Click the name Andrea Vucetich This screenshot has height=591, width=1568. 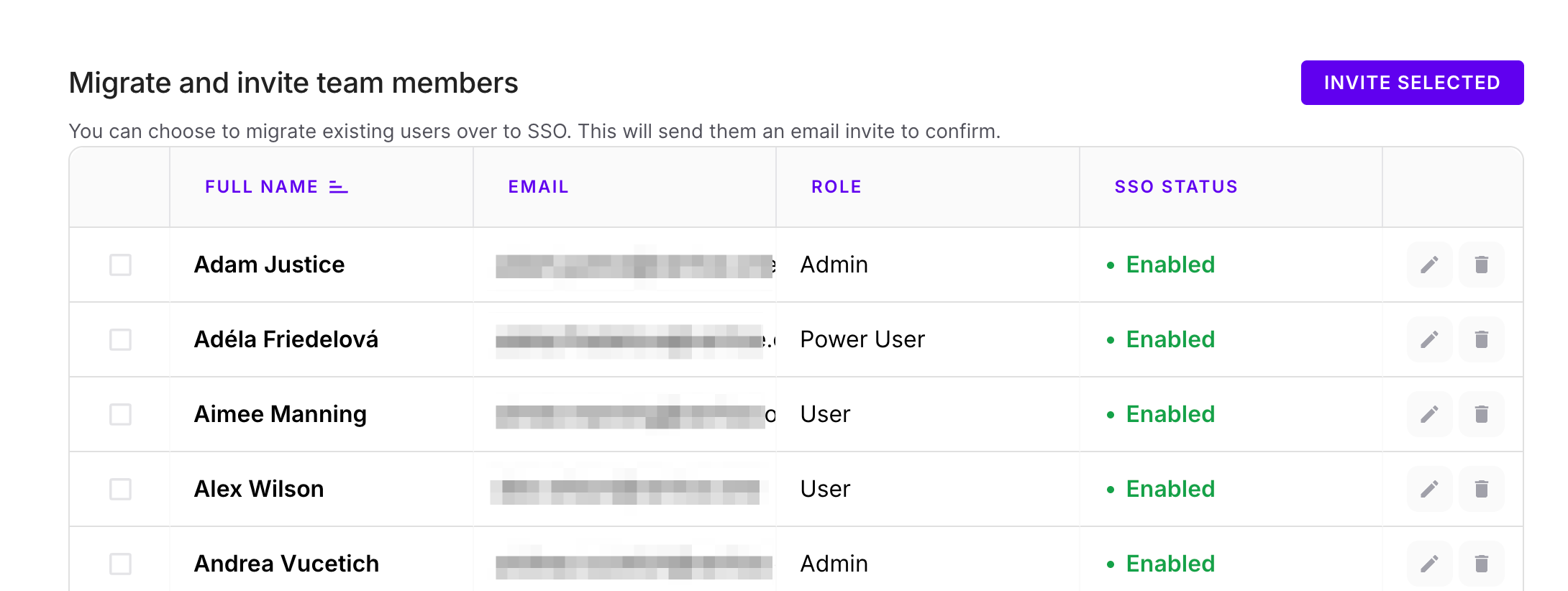[x=286, y=564]
